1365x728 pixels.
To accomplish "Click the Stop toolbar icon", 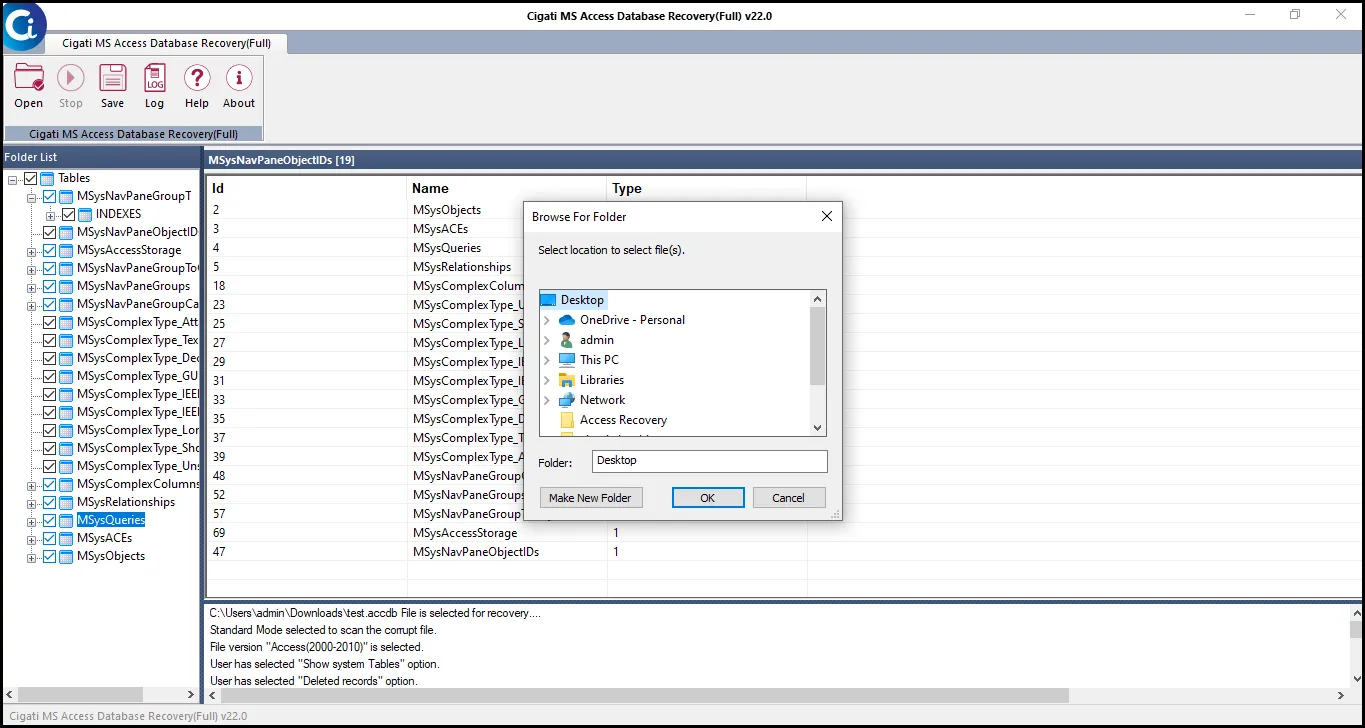I will (71, 78).
